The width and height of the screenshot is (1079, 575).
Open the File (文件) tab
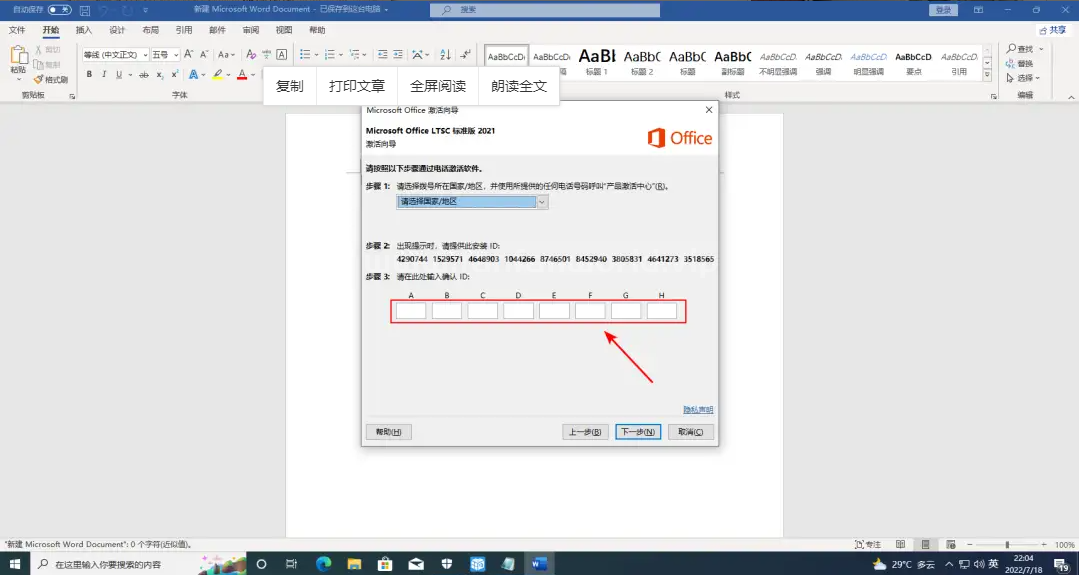pos(17,30)
